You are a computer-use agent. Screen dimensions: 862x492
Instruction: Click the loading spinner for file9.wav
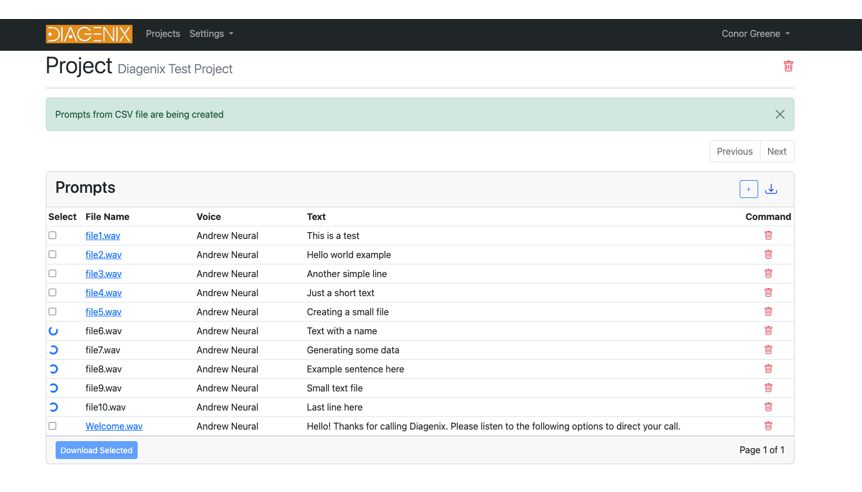click(53, 388)
